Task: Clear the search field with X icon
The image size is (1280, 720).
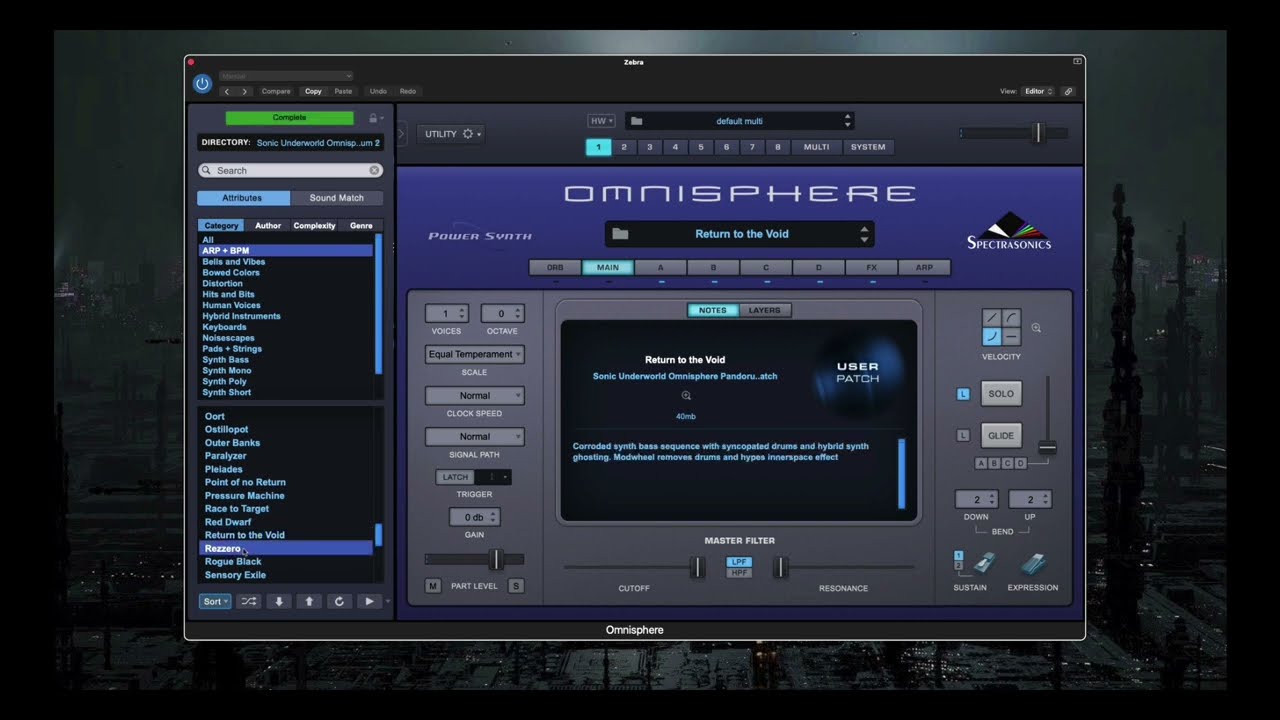Action: point(374,171)
